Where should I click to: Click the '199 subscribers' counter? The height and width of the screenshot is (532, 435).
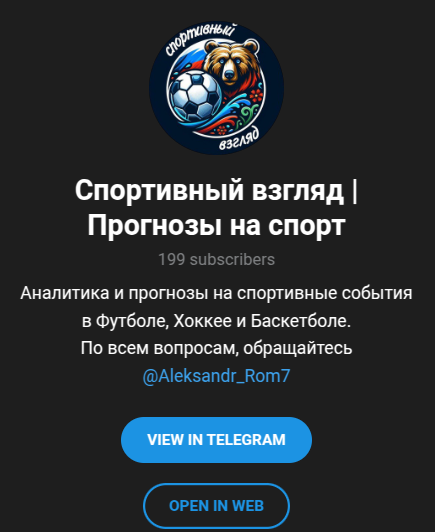click(216, 260)
